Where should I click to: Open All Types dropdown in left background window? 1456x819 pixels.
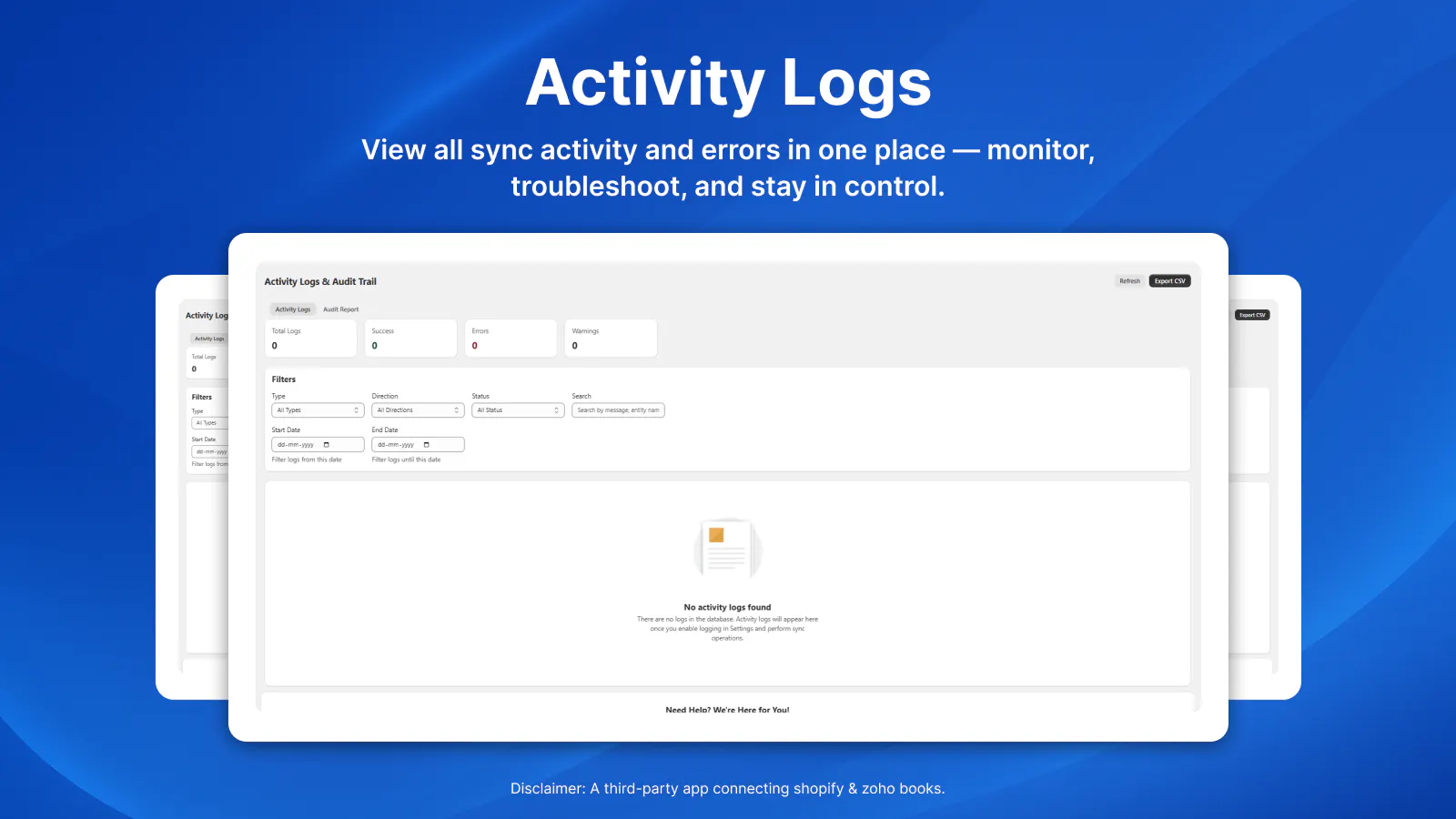(209, 423)
